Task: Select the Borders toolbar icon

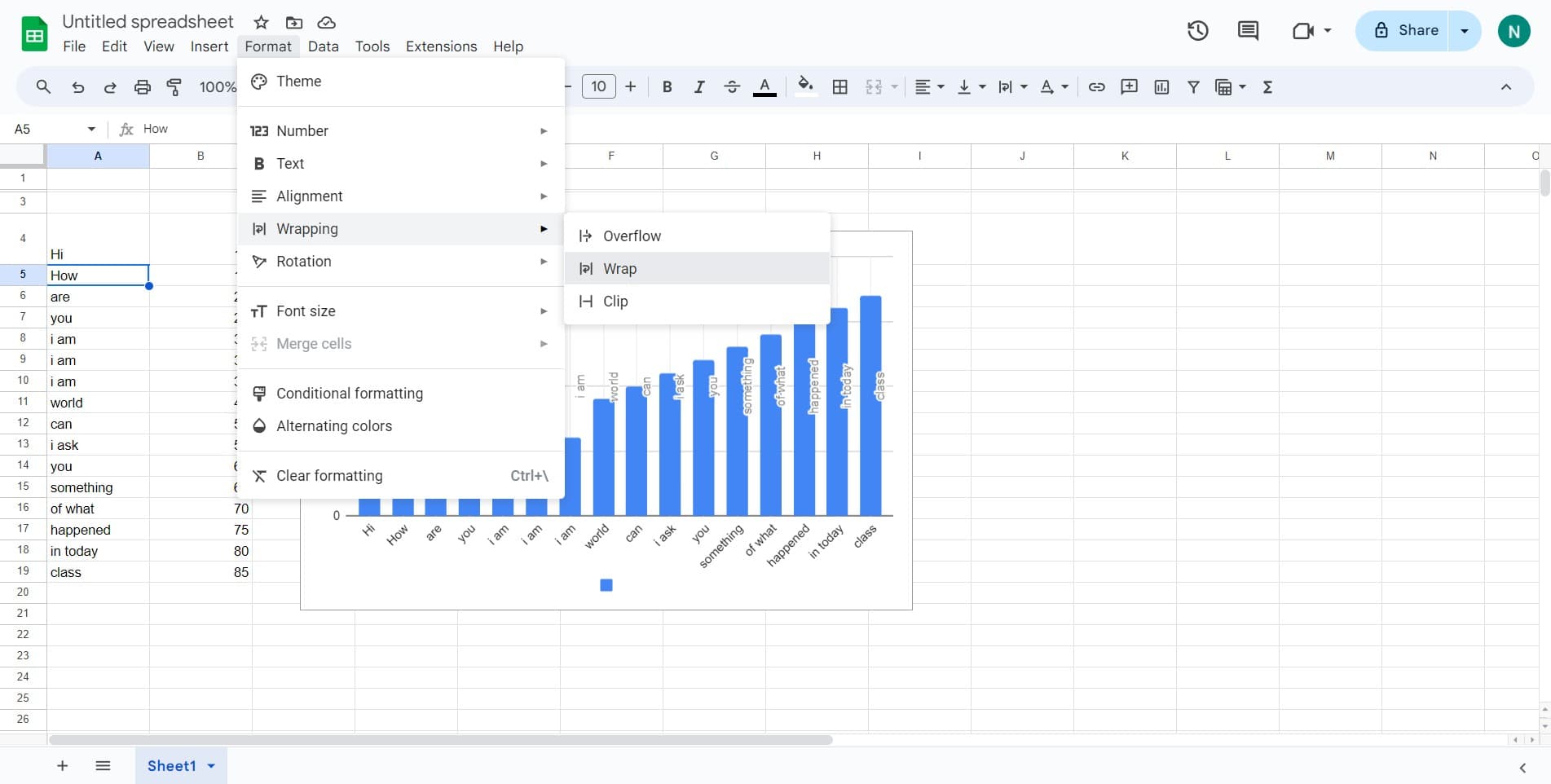Action: point(839,87)
